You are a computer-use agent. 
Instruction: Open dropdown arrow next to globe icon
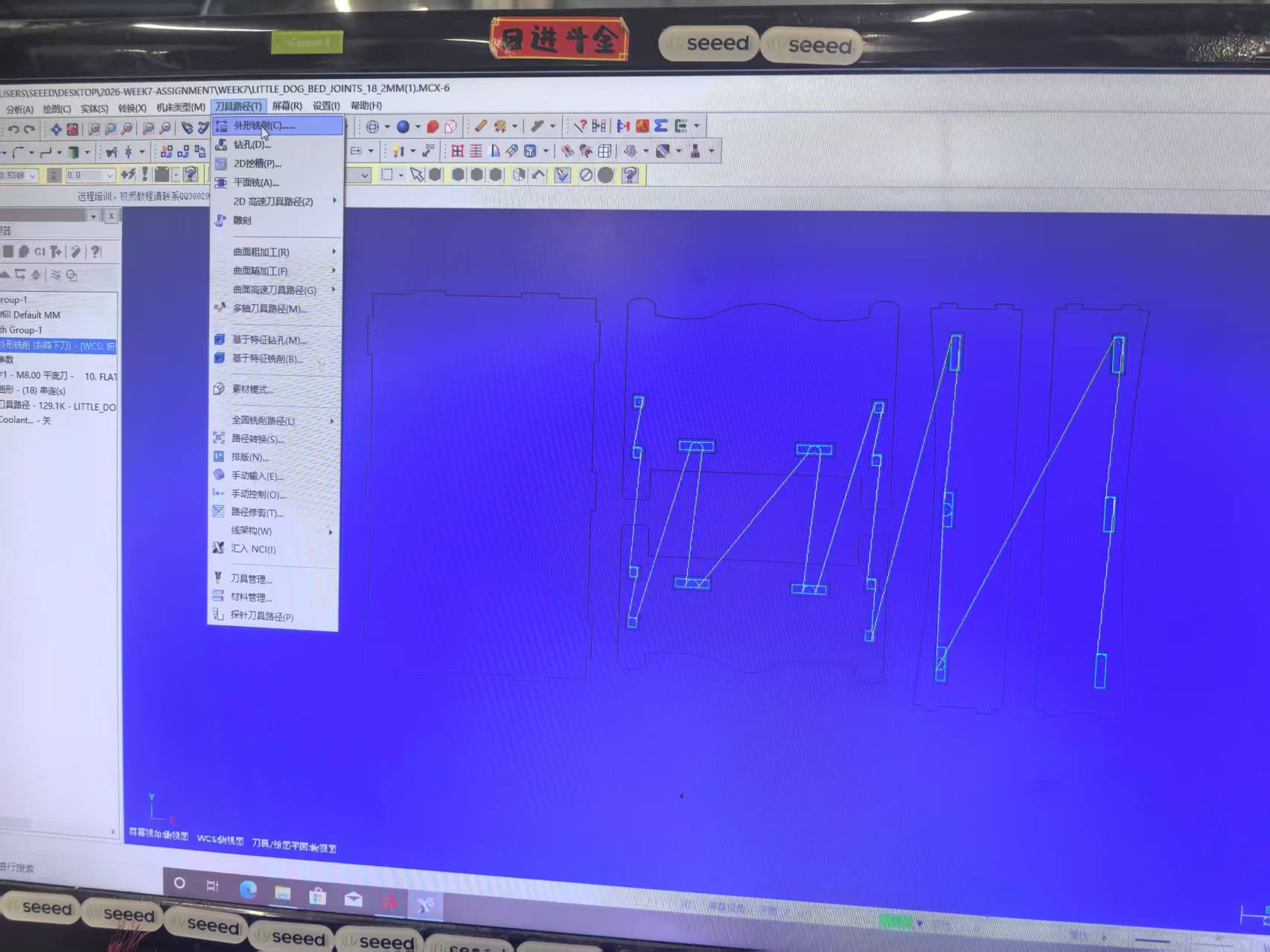coord(387,127)
